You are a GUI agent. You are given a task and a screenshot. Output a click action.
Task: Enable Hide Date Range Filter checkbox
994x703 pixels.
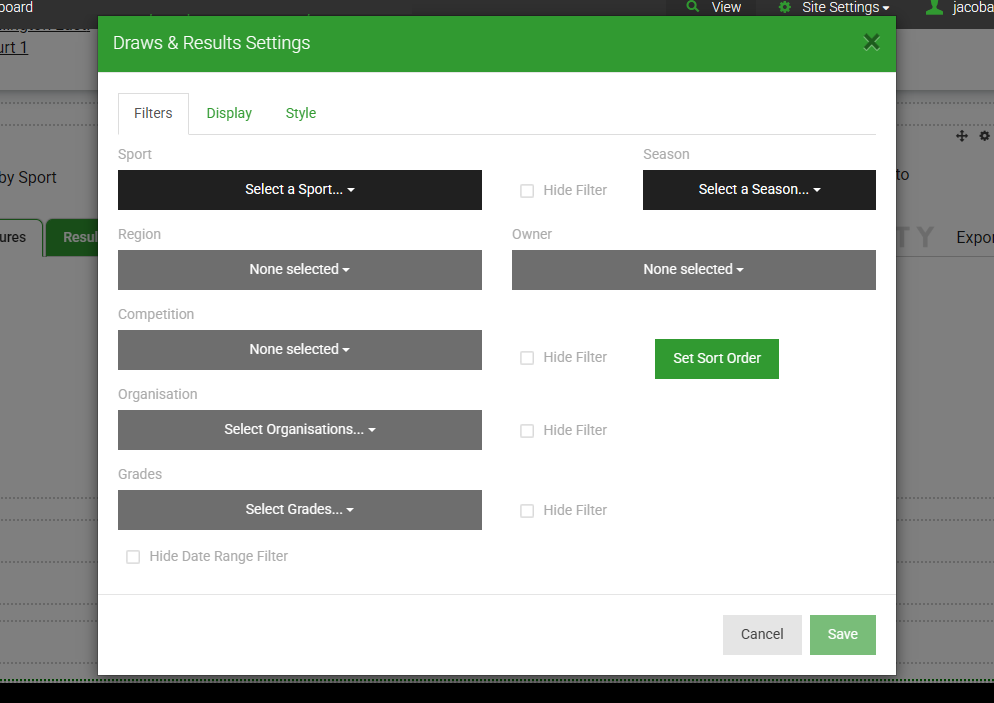pos(133,557)
